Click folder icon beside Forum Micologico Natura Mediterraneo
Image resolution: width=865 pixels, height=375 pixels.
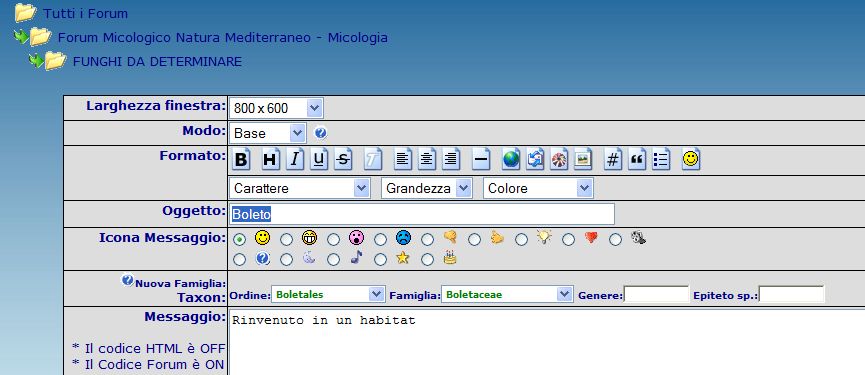[x=40, y=37]
